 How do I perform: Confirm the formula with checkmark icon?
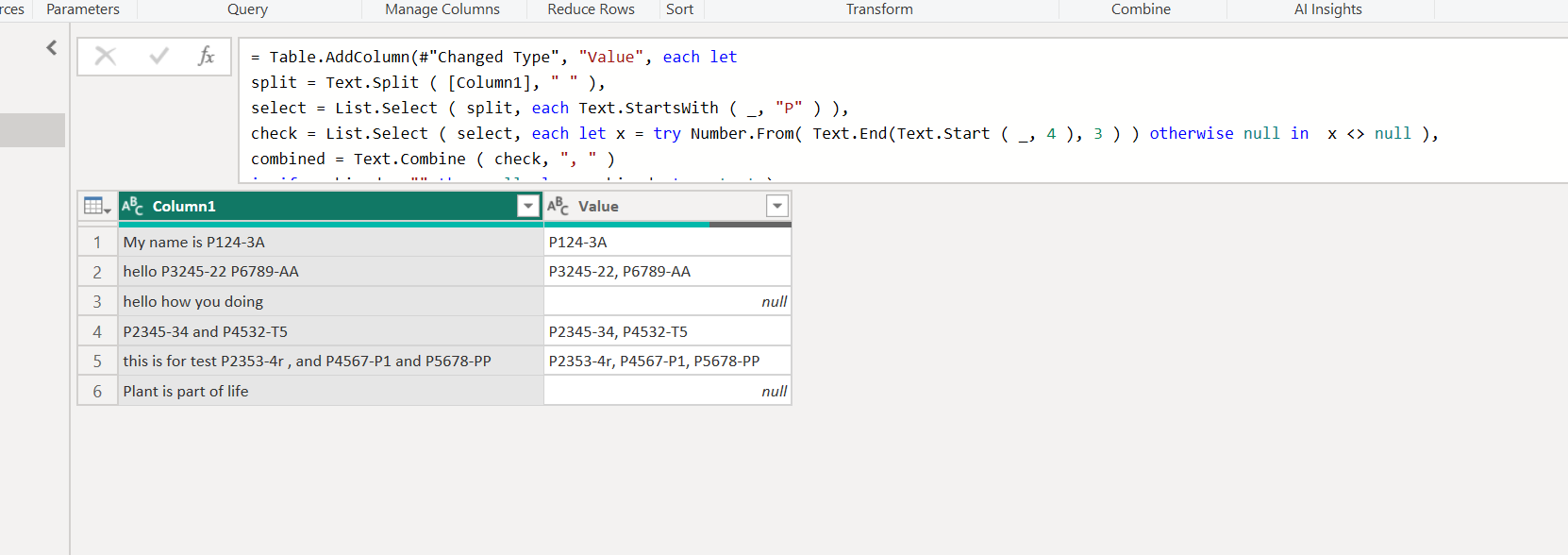tap(158, 57)
